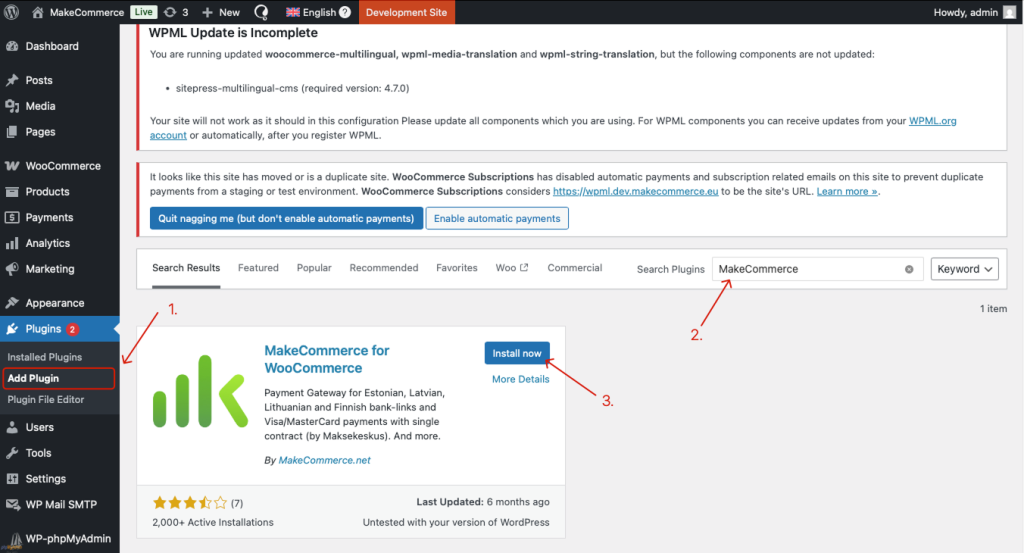Screen dimensions: 1024x553
Task: Click the plus icon for New
Action: [208, 12]
